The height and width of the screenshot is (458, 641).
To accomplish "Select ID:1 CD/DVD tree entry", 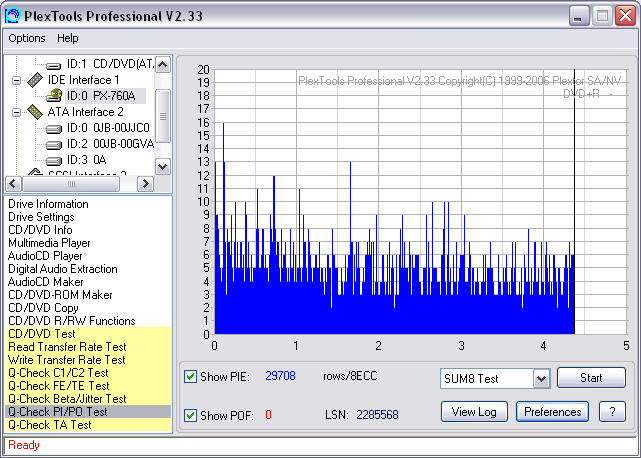I will tap(110, 64).
